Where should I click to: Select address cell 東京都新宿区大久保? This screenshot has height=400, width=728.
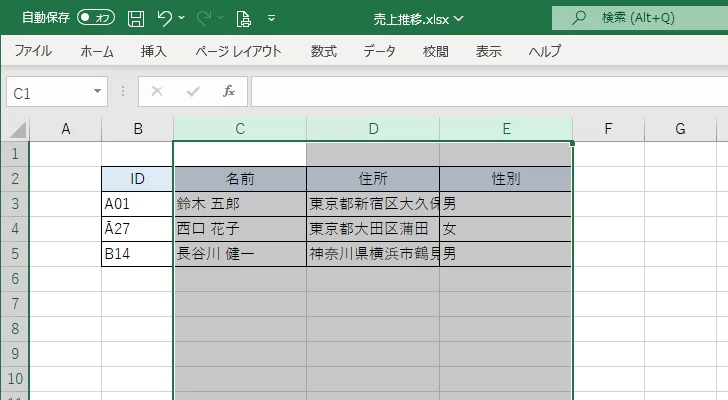coord(373,204)
